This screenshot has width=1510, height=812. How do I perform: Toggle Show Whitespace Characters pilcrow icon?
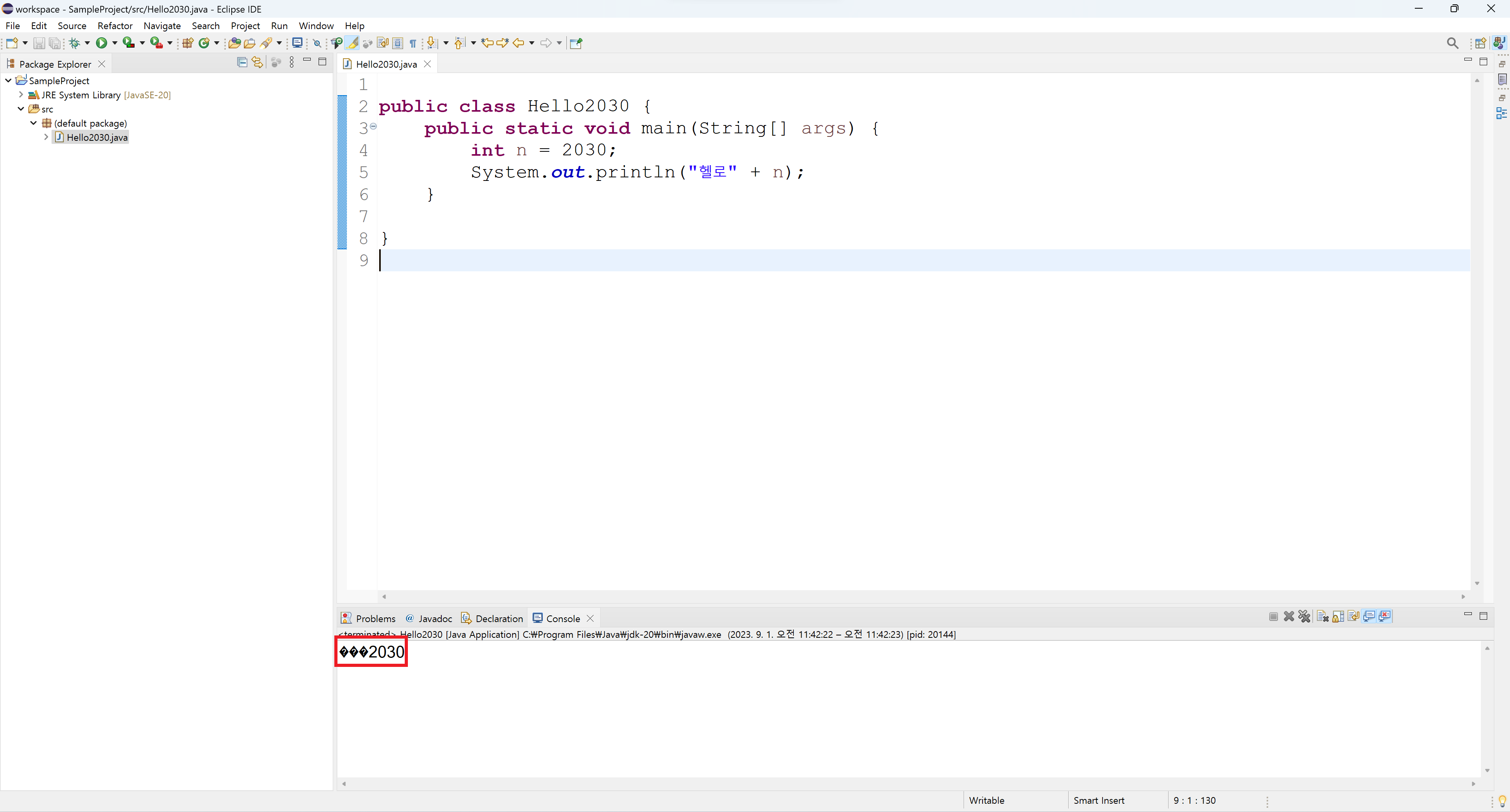pyautogui.click(x=413, y=43)
